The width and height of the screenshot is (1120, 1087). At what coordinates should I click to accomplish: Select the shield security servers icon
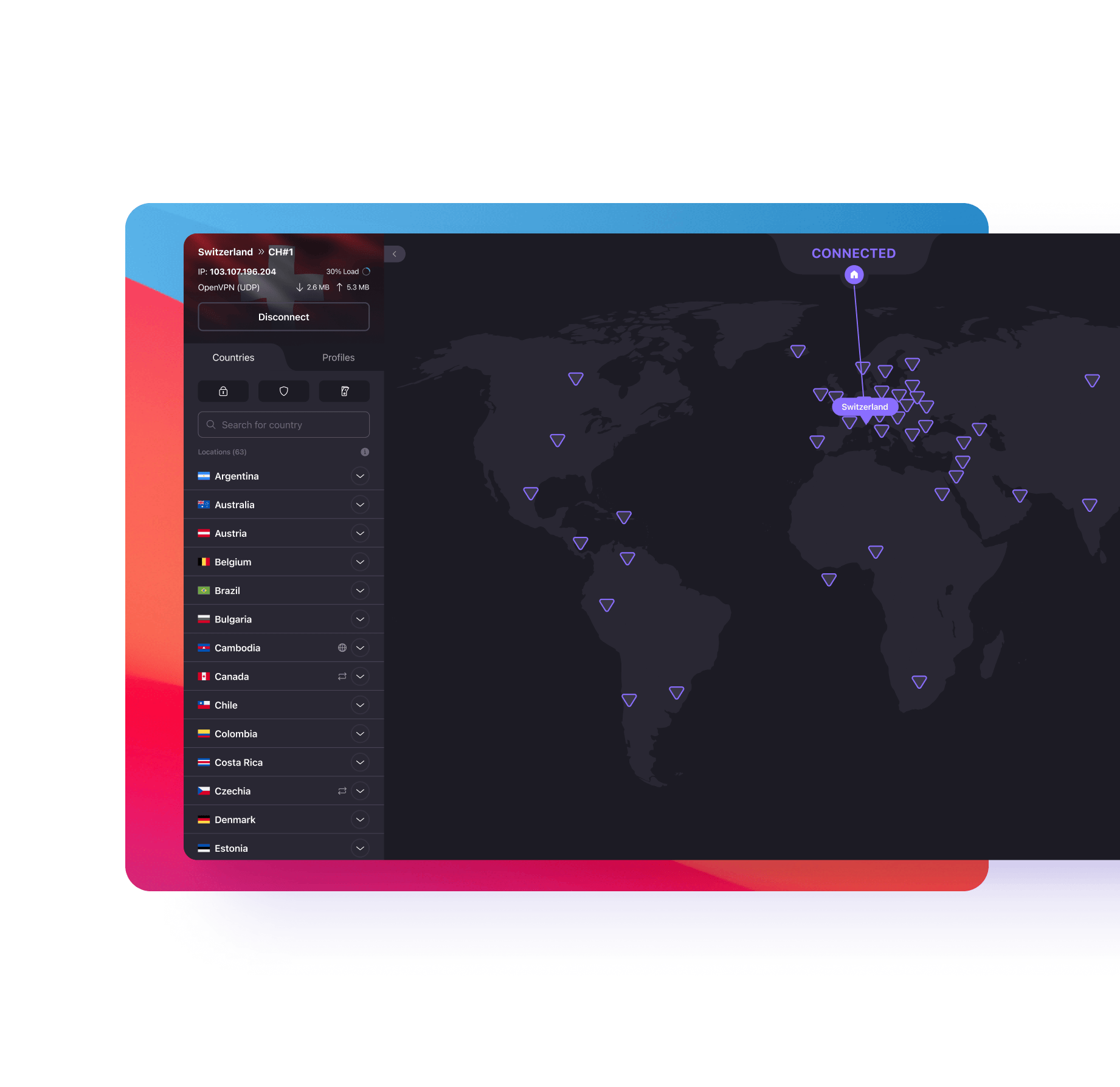pos(283,391)
